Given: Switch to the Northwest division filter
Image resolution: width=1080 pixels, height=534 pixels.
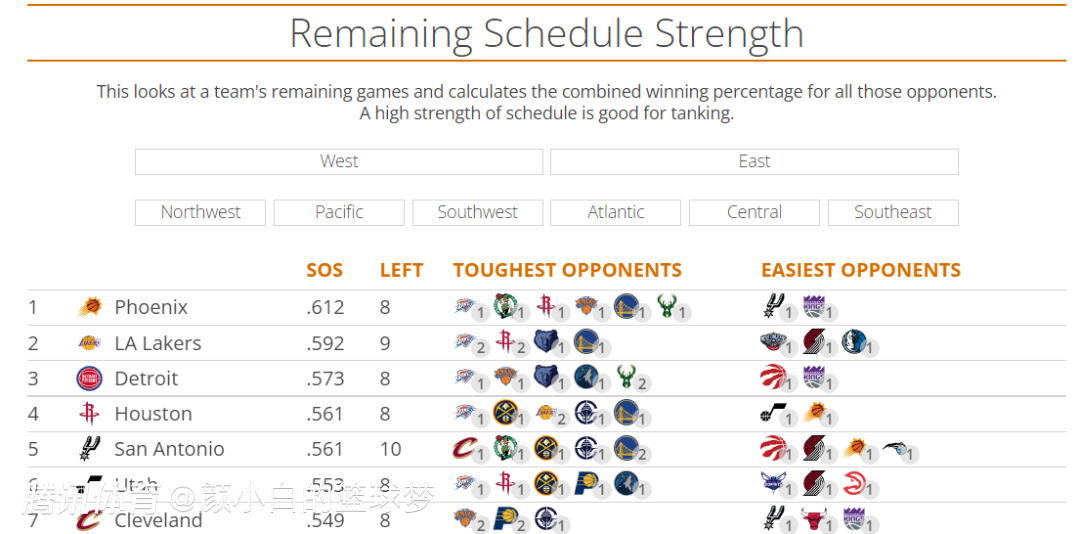Looking at the screenshot, I should (201, 212).
